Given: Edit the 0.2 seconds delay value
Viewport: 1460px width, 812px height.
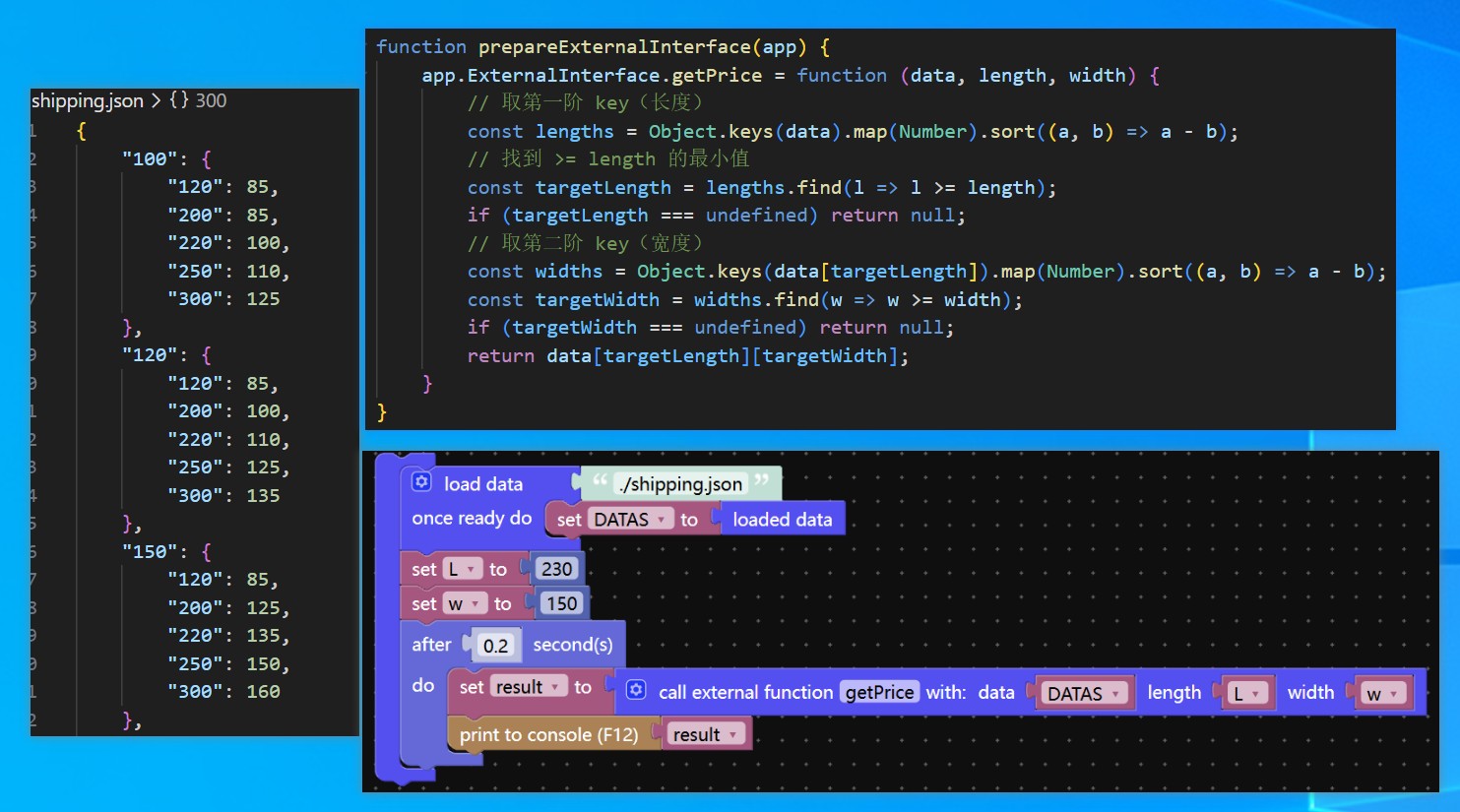Looking at the screenshot, I should pos(495,646).
